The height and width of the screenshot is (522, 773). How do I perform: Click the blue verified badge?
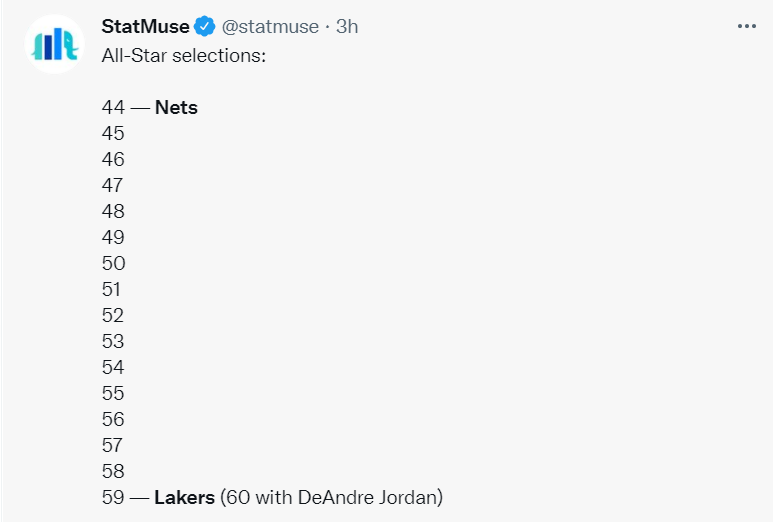click(x=204, y=26)
